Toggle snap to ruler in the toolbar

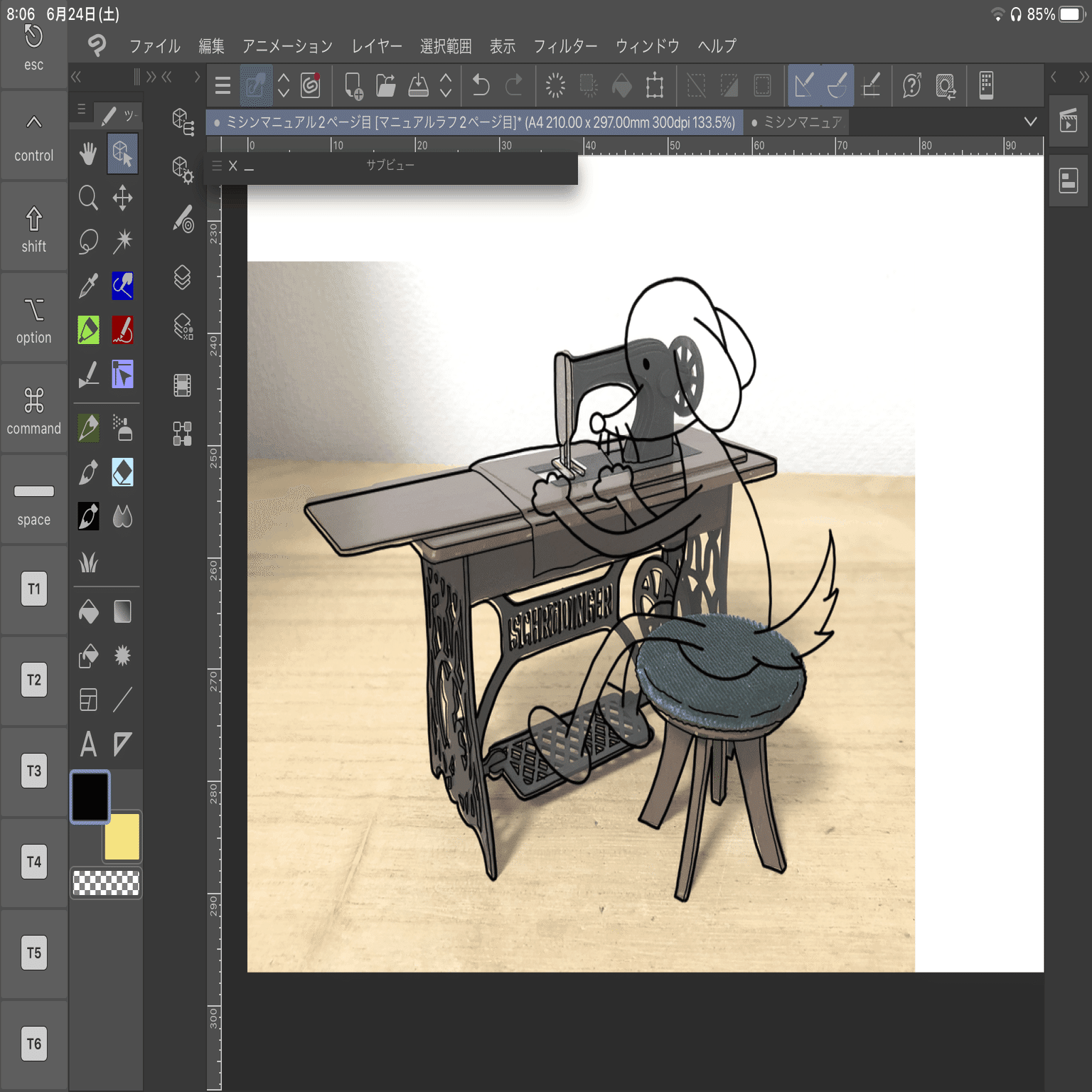(804, 85)
